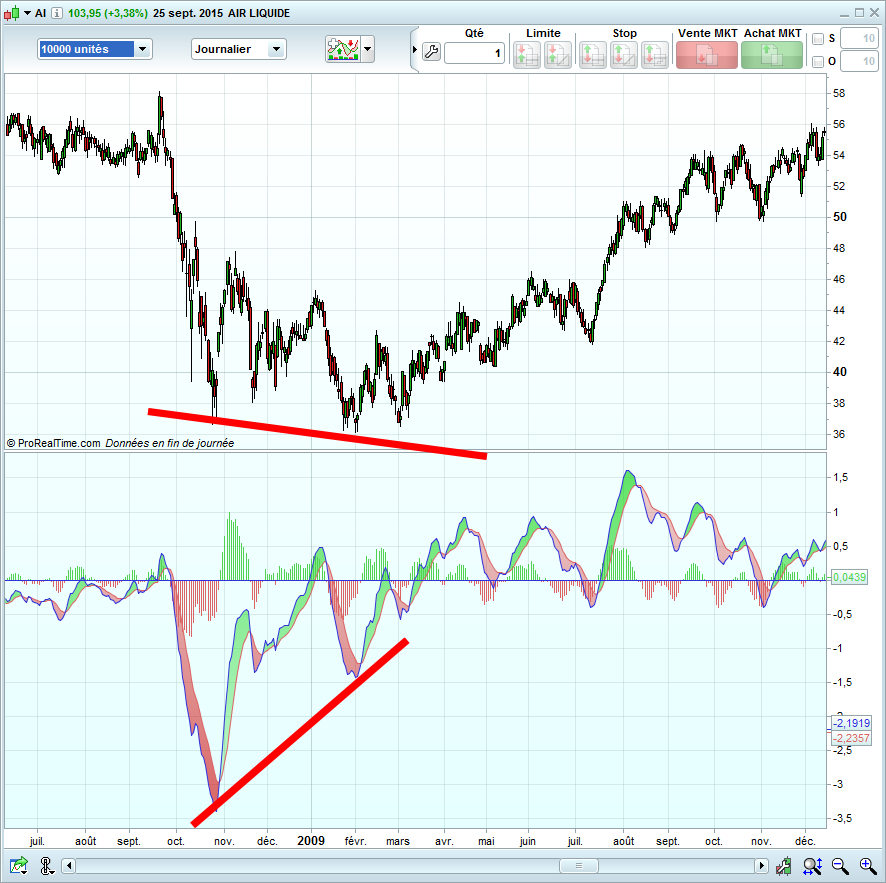
Task: Click the Qté quantity input field
Action: pos(474,53)
